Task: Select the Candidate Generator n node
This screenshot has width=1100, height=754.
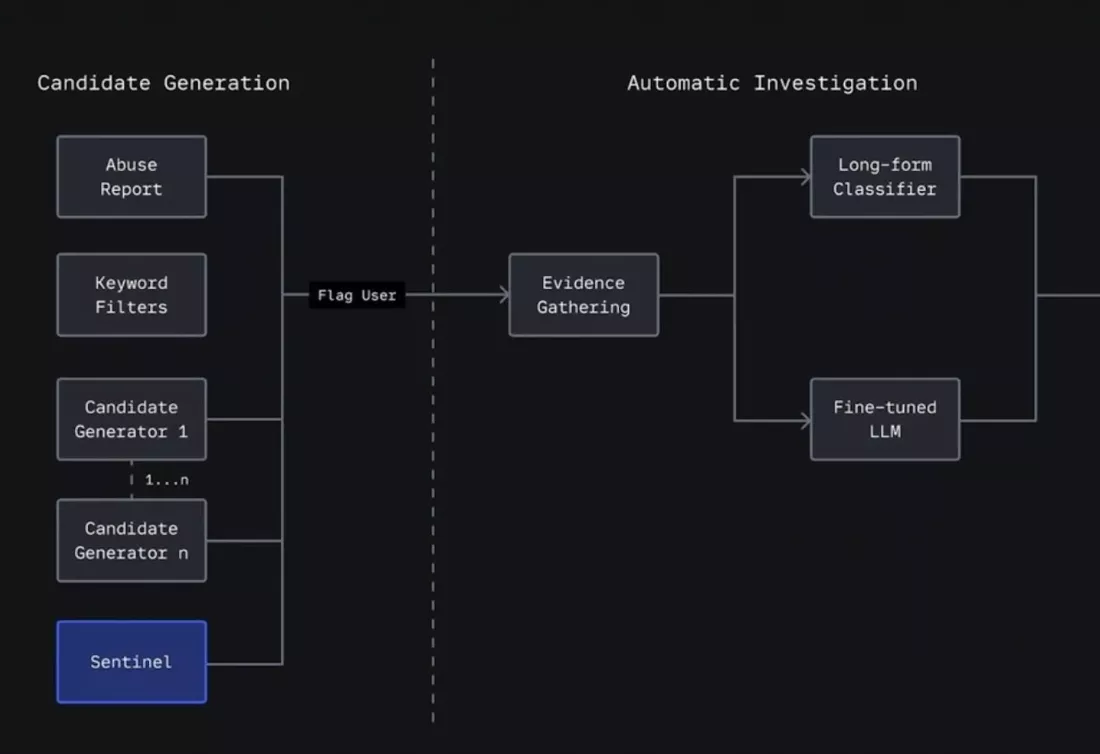Action: click(131, 541)
